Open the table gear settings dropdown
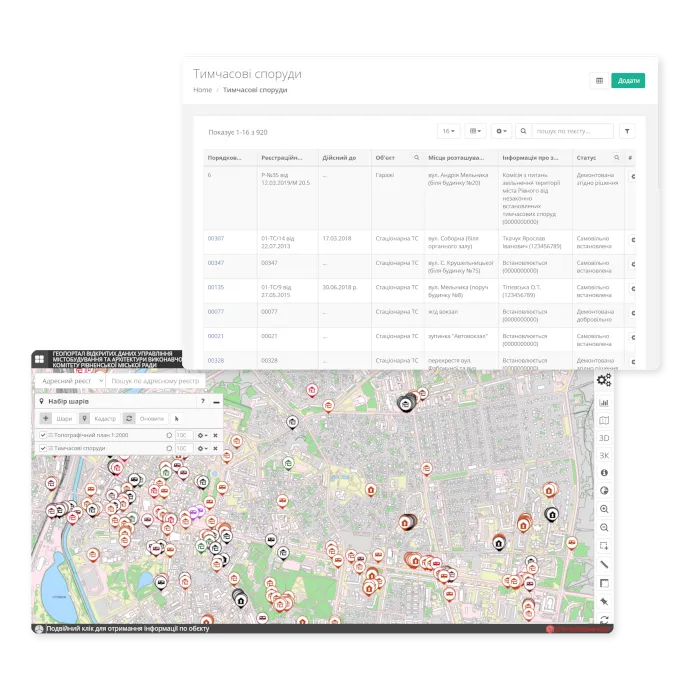This screenshot has width=681, height=700. (501, 131)
